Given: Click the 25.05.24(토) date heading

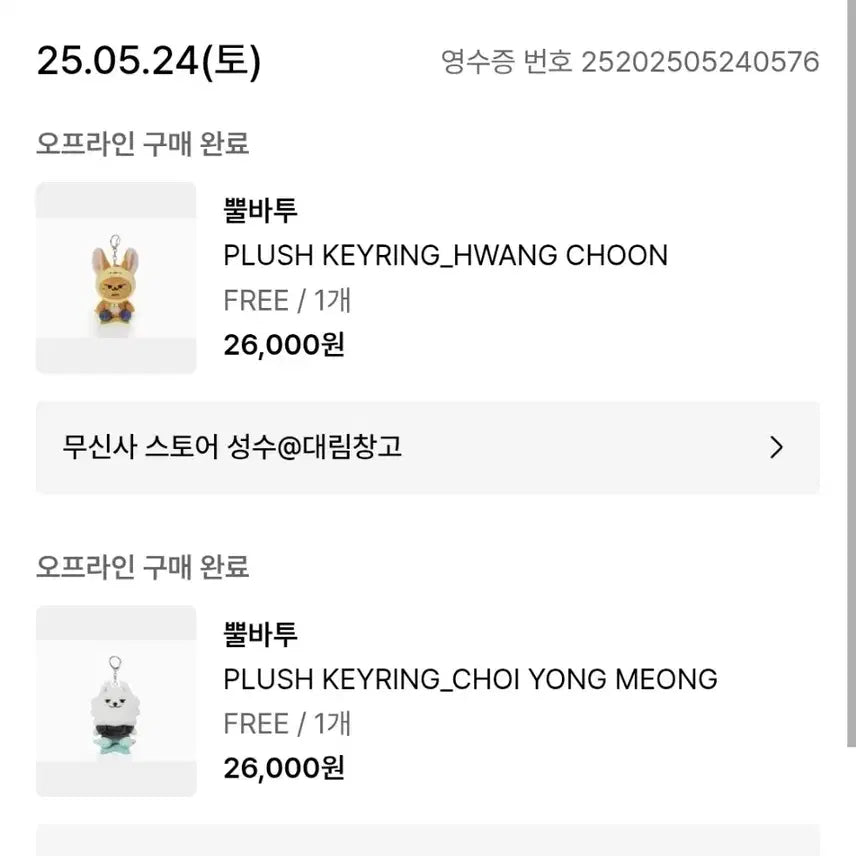Looking at the screenshot, I should 149,62.
